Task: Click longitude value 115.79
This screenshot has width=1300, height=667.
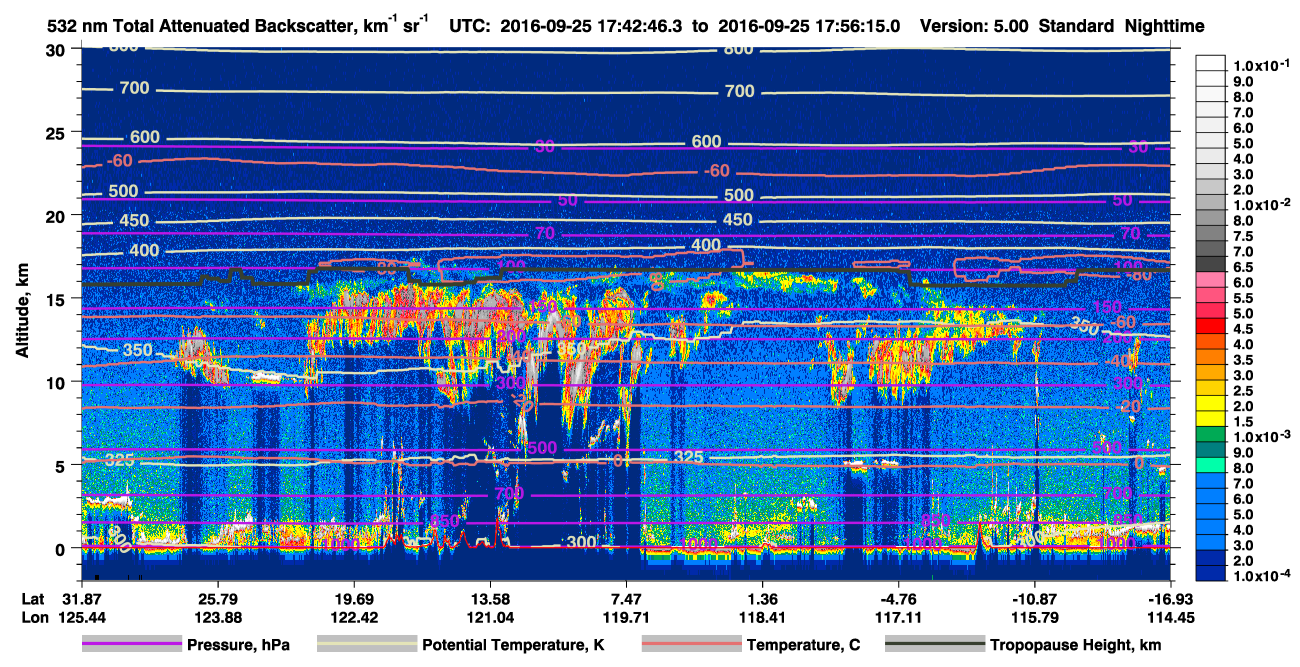Action: [1034, 616]
